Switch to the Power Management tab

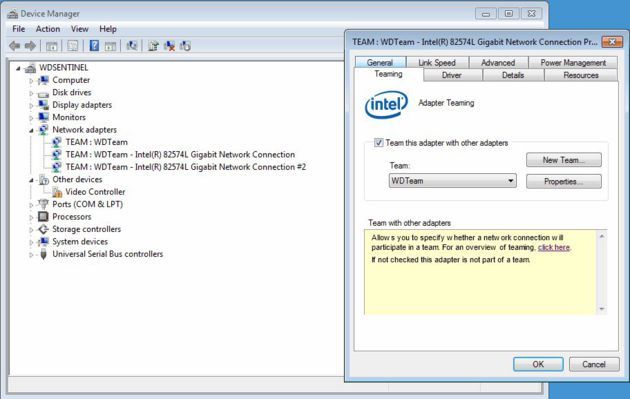pyautogui.click(x=573, y=62)
